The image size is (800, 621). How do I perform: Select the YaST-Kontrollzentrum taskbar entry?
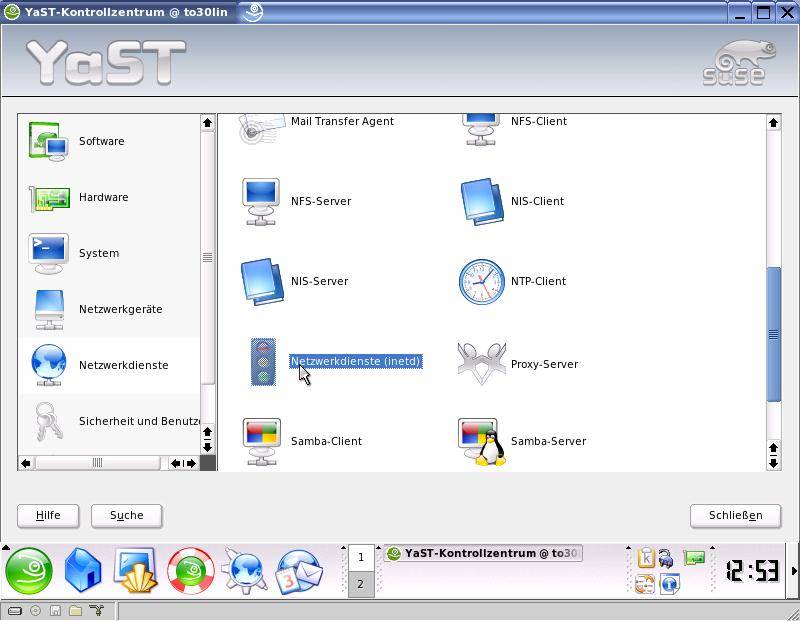[x=483, y=554]
